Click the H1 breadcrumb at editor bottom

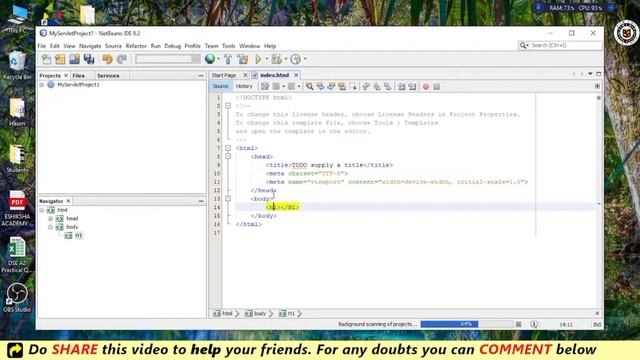click(287, 313)
